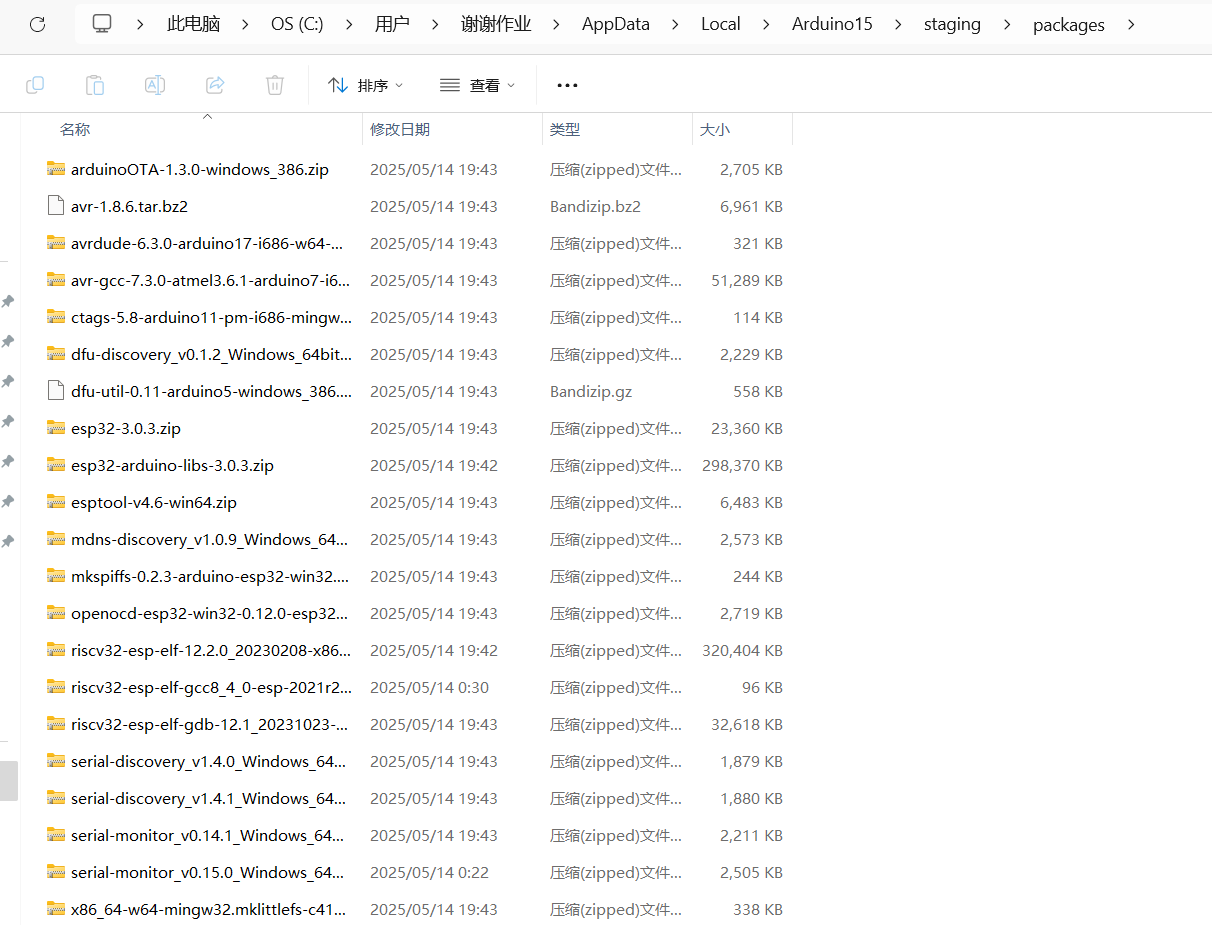The height and width of the screenshot is (936, 1212).
Task: Click zip icon of mdns-discovery_v1.0.9 file
Action: 56,539
